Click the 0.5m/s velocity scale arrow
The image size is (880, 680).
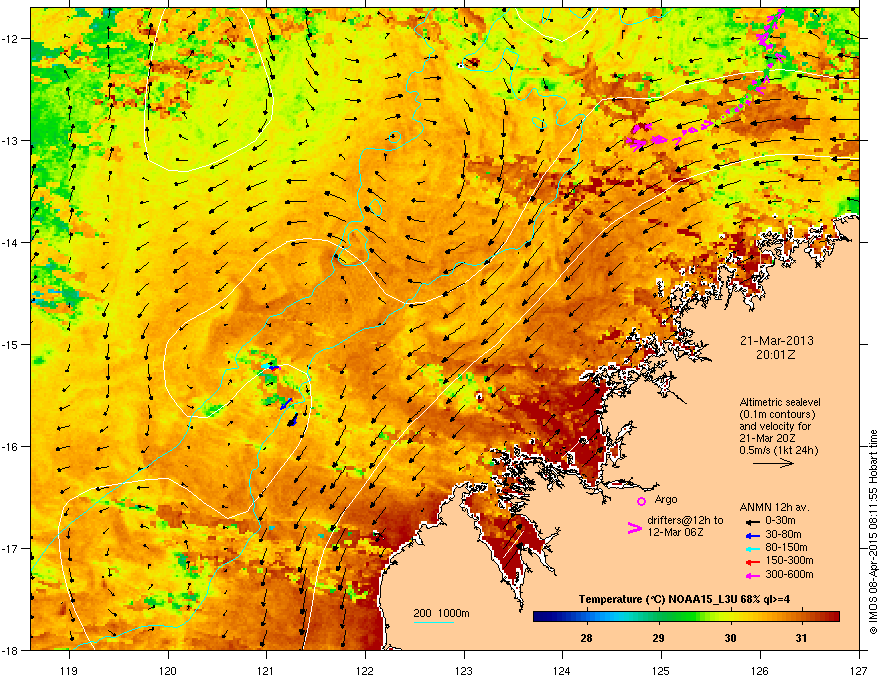point(773,463)
